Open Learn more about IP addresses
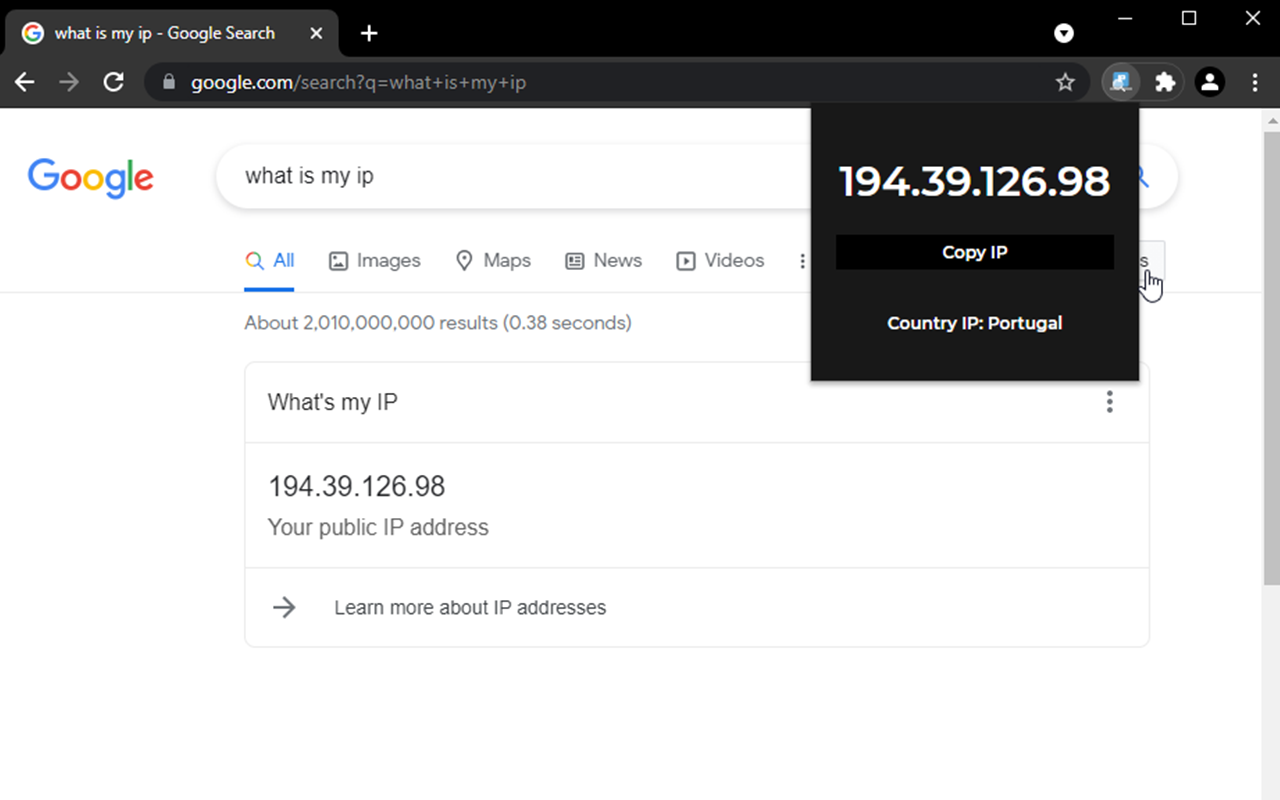Screen dimensions: 1280x800 [x=470, y=607]
